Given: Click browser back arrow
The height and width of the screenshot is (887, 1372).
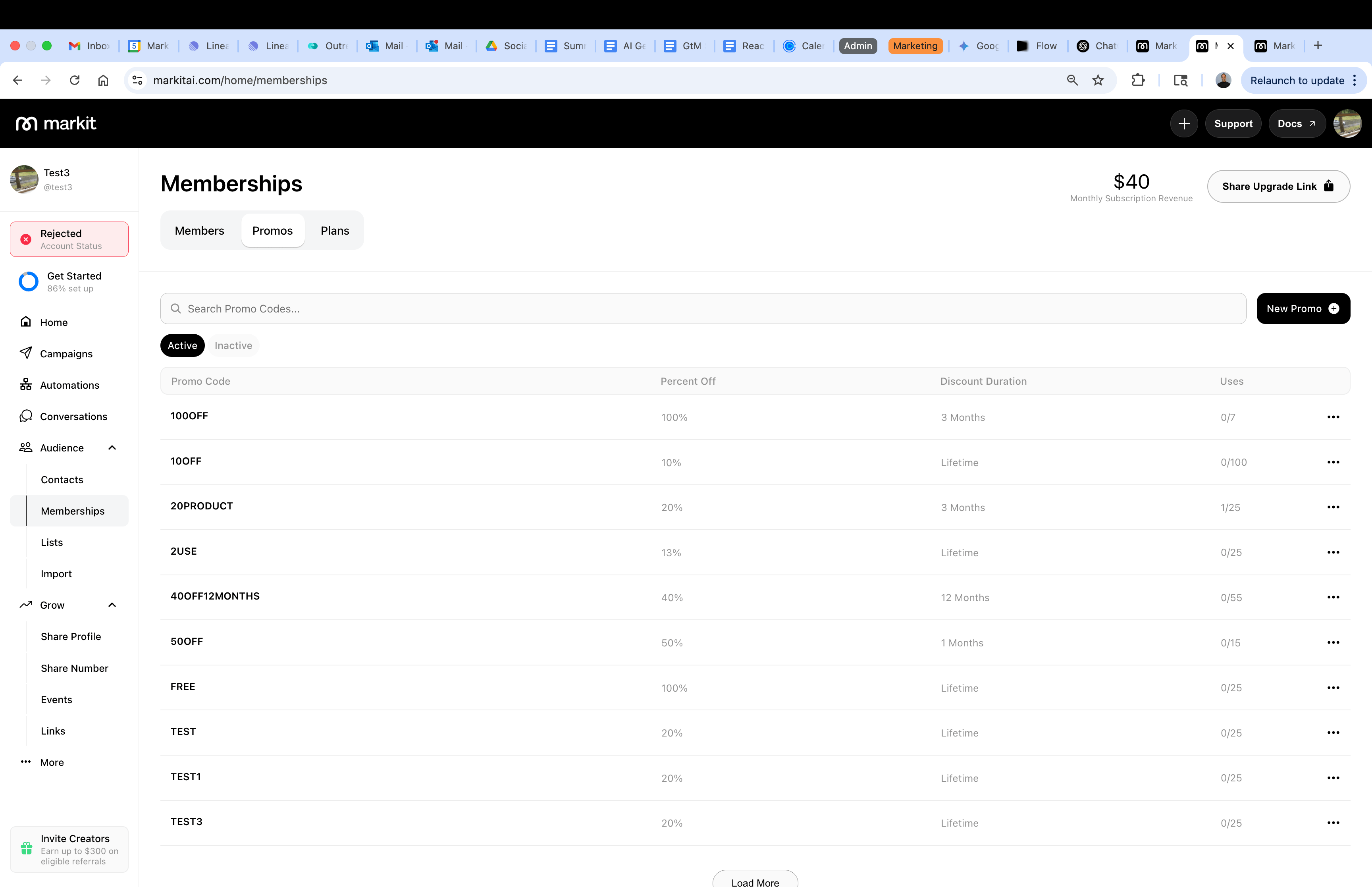Looking at the screenshot, I should coord(18,80).
